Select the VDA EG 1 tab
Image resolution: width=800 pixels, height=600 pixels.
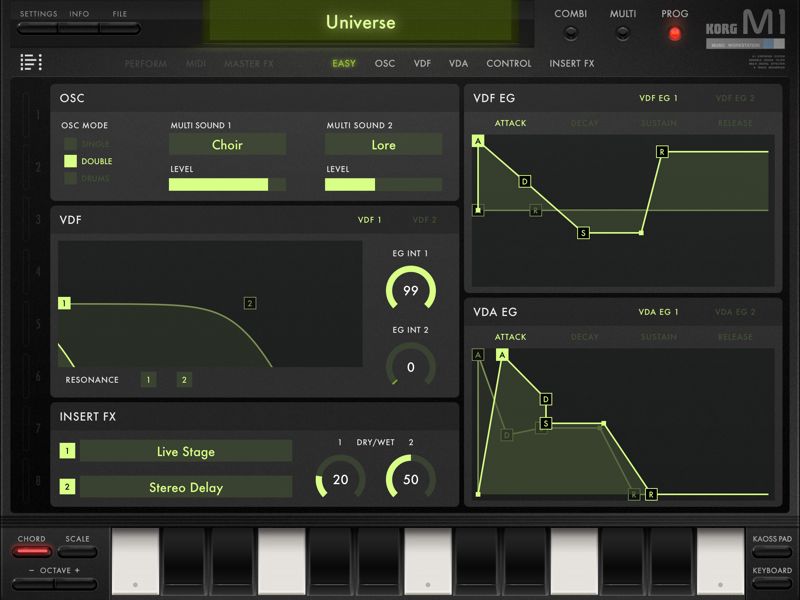[x=658, y=312]
